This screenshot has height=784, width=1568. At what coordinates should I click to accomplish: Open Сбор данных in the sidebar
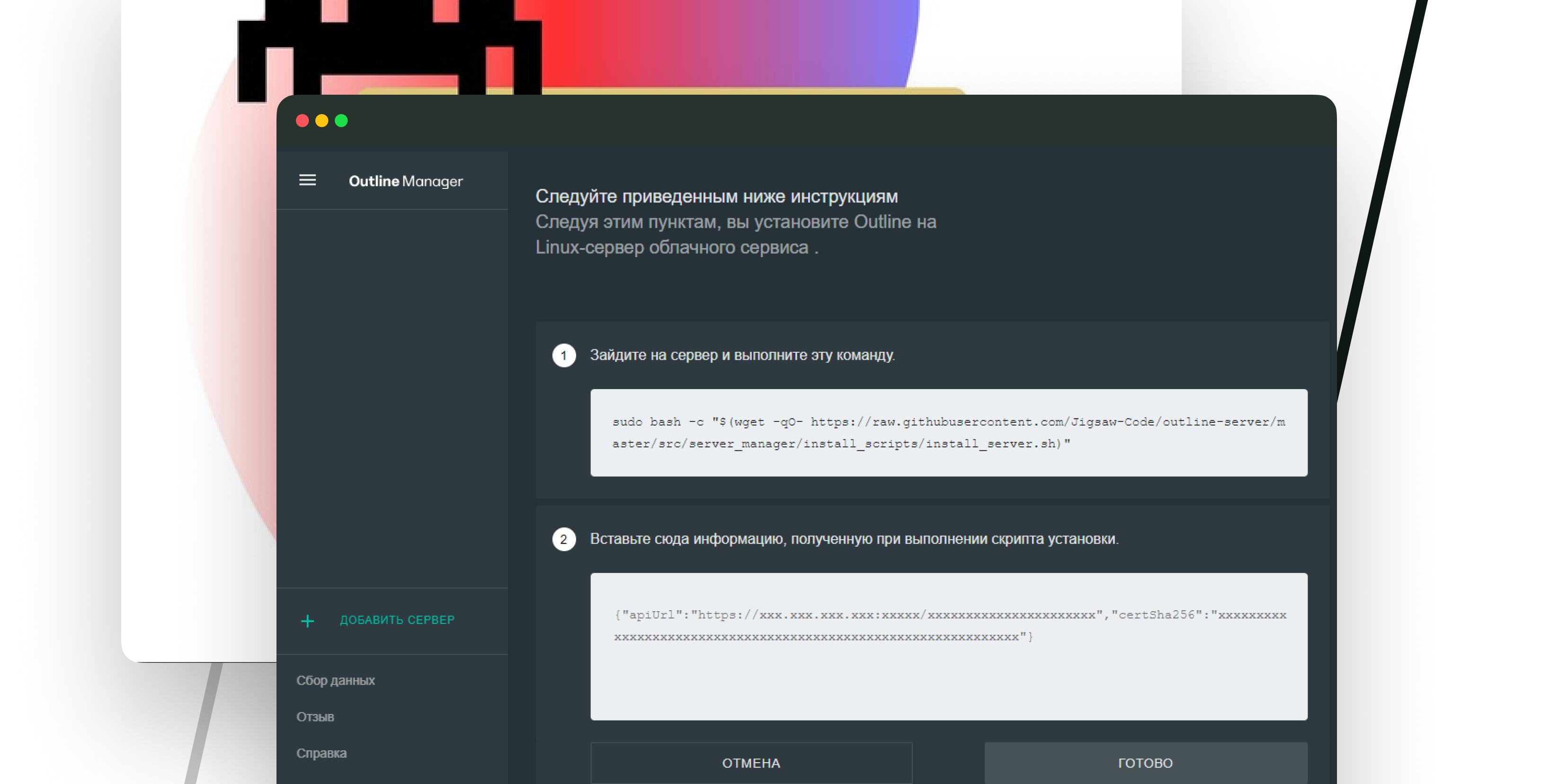335,680
